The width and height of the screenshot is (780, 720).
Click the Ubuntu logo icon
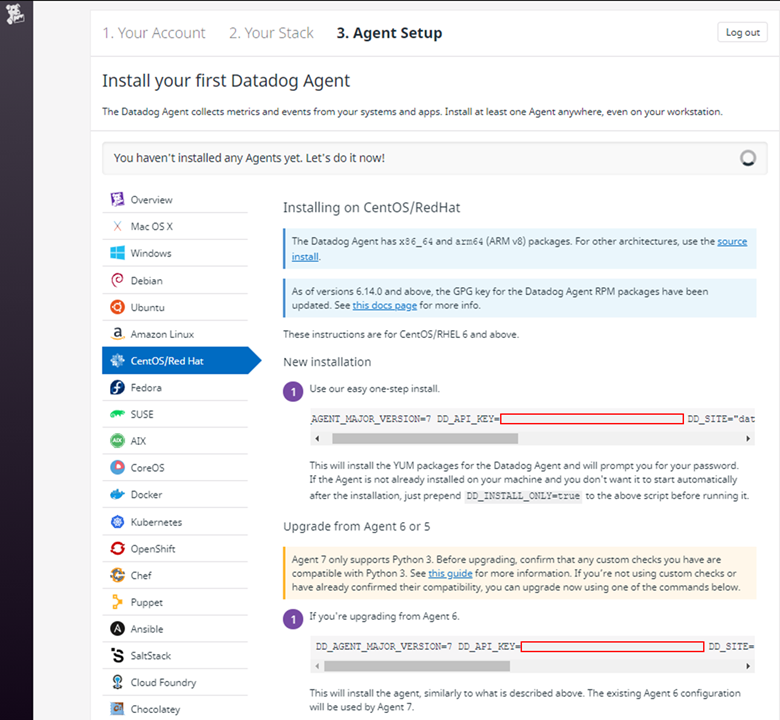click(117, 307)
